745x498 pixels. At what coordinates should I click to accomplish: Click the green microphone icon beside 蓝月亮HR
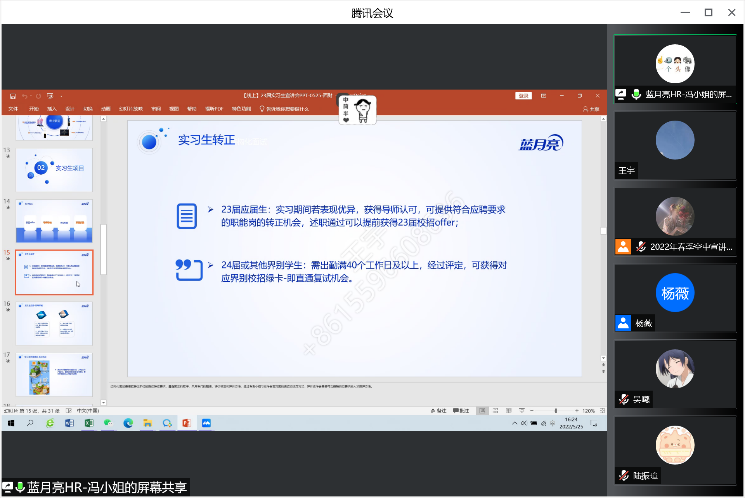pyautogui.click(x=636, y=94)
